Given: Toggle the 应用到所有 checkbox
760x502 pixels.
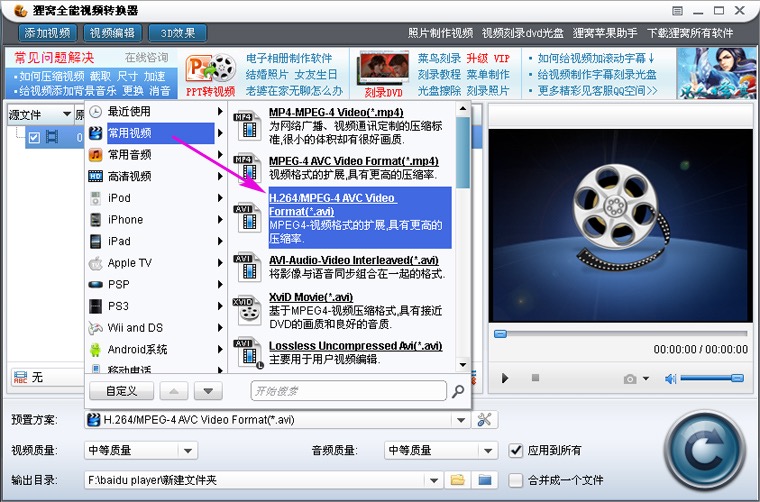Looking at the screenshot, I should tap(515, 450).
